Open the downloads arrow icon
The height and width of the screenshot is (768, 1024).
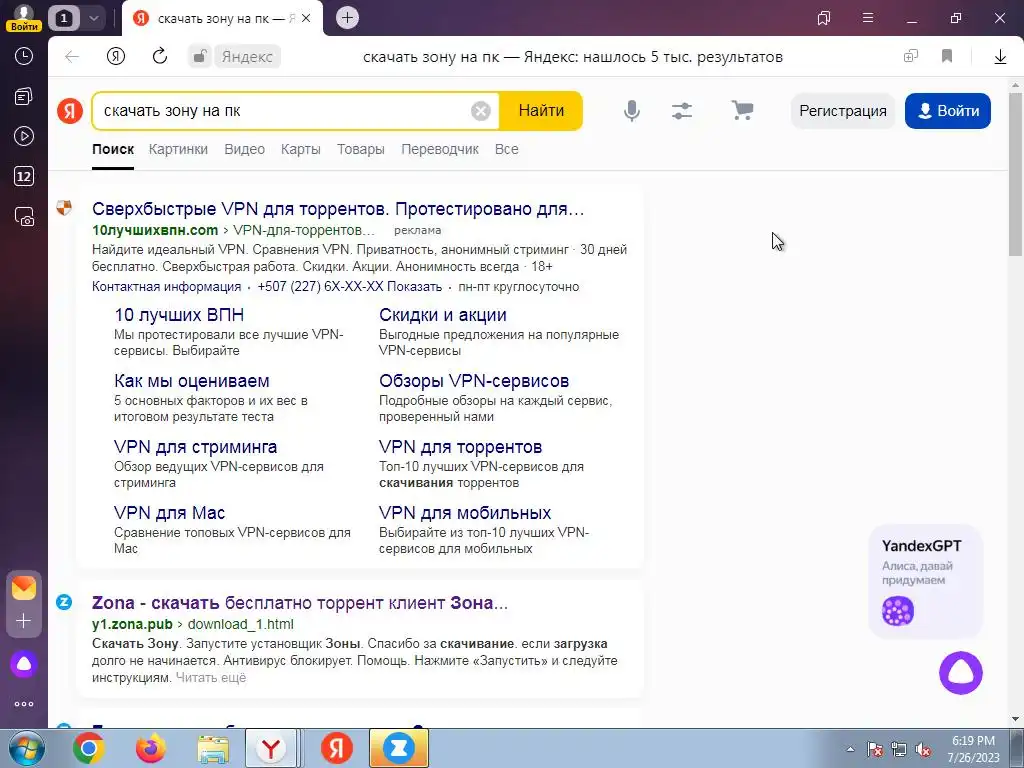1000,57
